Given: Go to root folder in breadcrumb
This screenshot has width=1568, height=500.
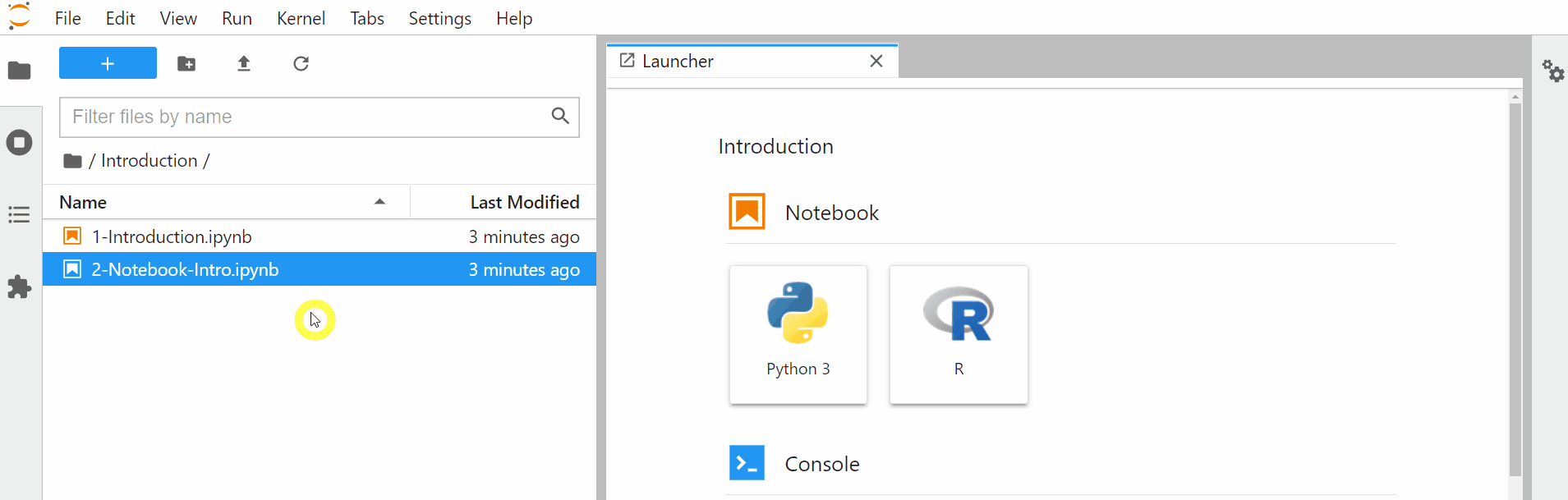Looking at the screenshot, I should (x=72, y=161).
